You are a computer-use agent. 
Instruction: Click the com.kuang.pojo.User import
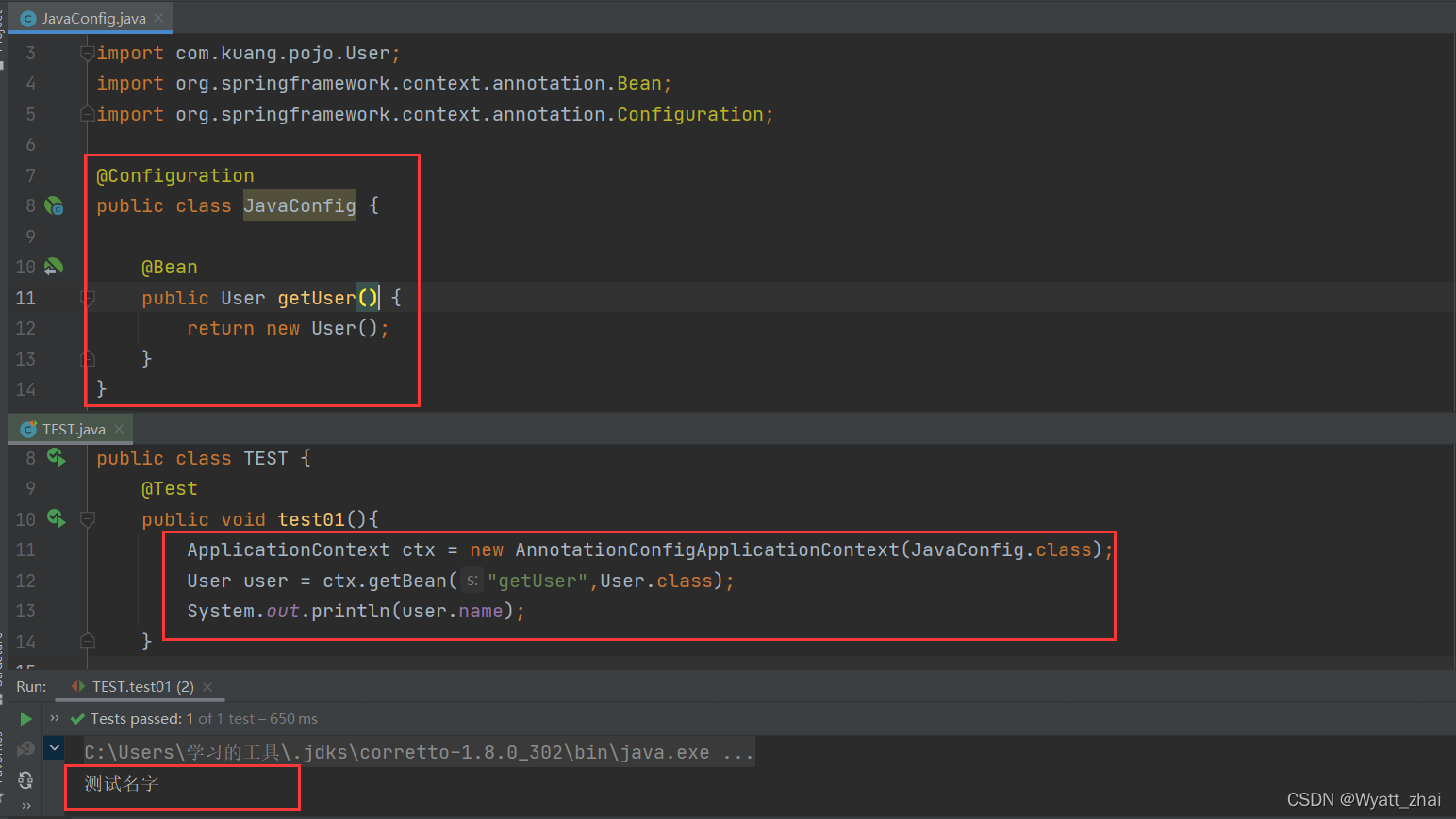pos(248,53)
